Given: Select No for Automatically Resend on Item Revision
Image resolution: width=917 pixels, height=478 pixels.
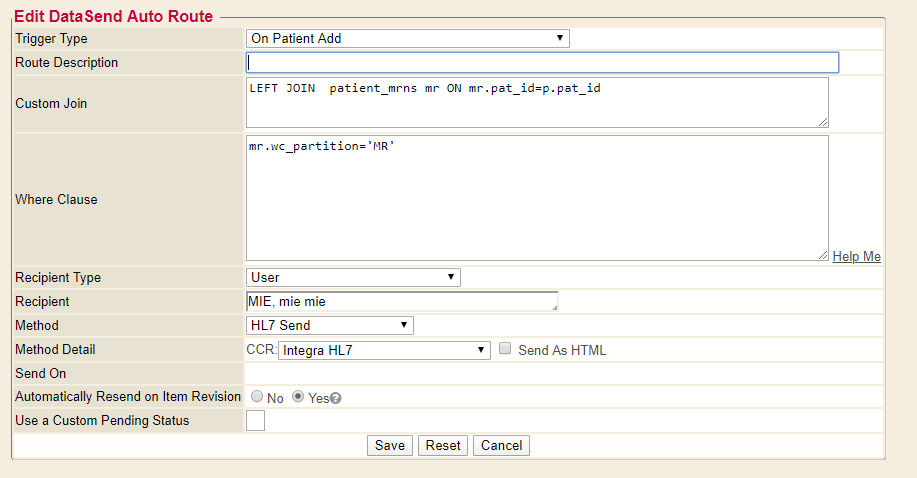Looking at the screenshot, I should click(x=257, y=397).
